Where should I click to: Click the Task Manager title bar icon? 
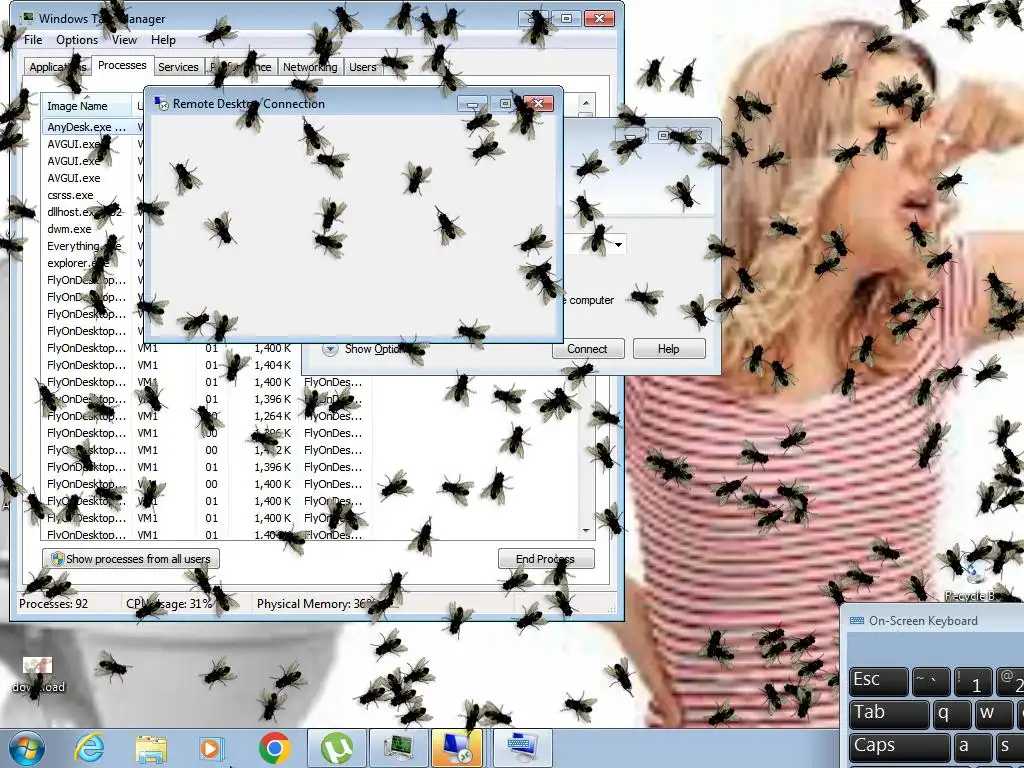[28, 18]
